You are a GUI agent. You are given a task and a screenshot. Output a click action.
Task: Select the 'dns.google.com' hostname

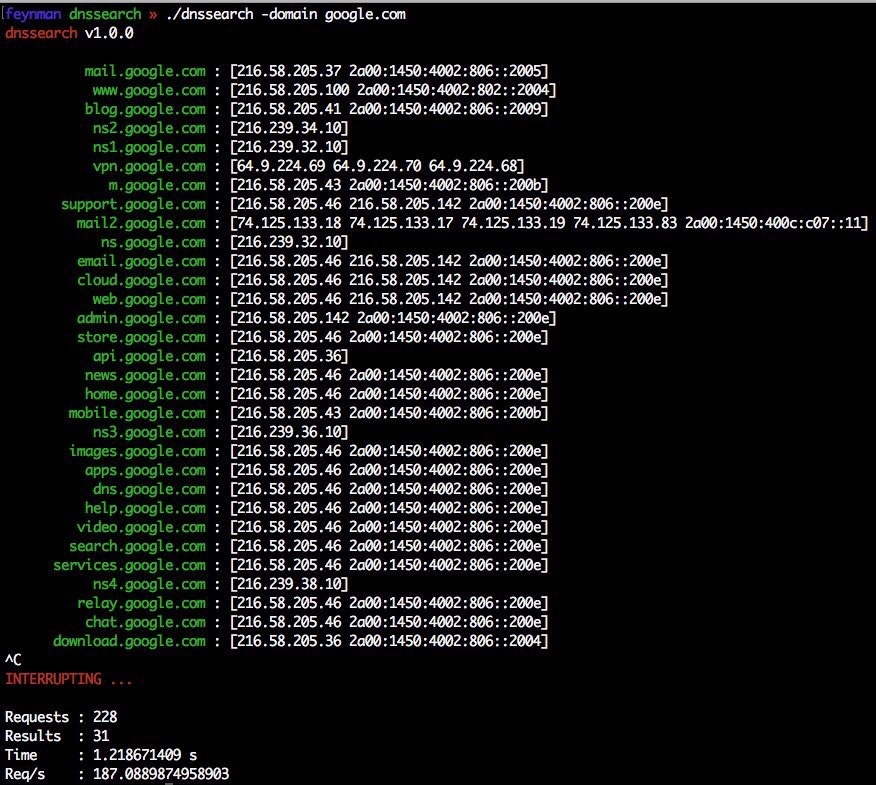149,489
